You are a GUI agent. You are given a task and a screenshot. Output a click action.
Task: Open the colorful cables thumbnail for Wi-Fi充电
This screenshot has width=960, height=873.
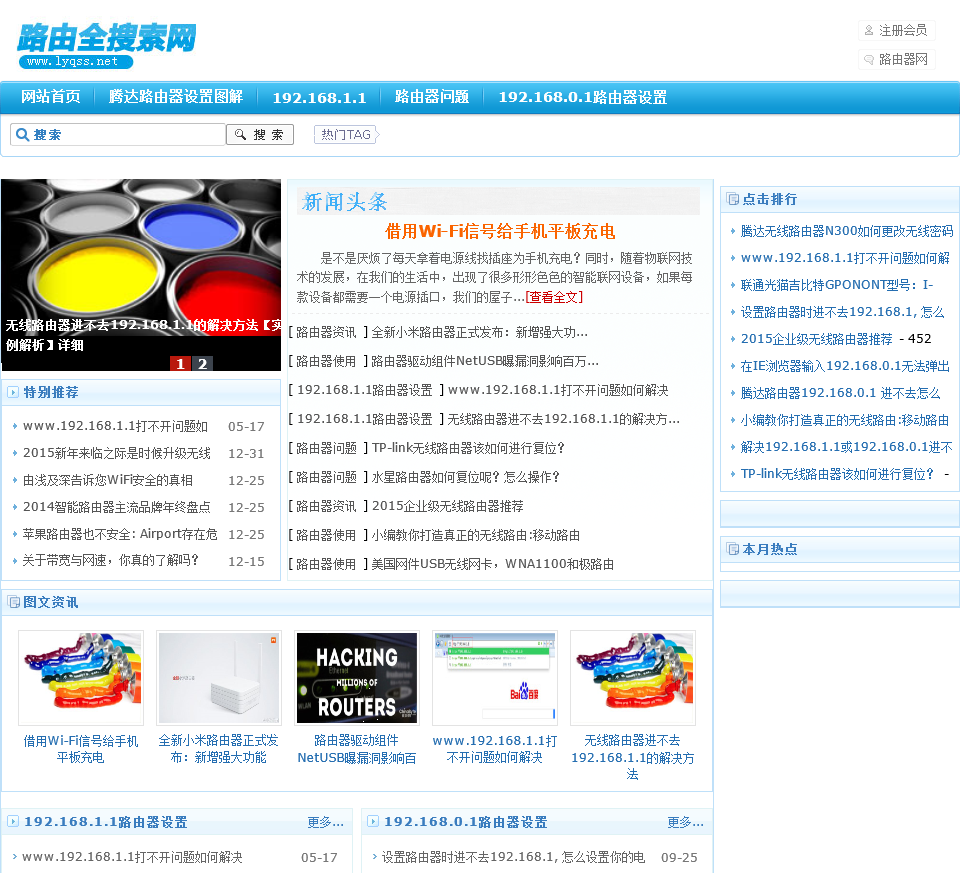pyautogui.click(x=81, y=678)
